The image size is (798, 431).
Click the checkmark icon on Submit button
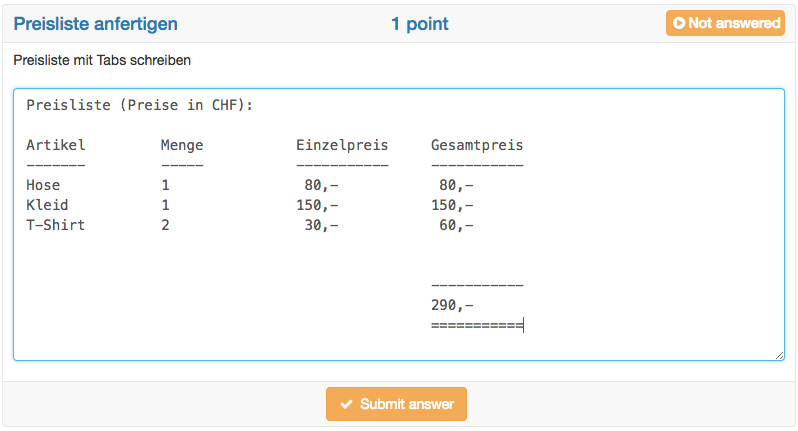coord(346,404)
